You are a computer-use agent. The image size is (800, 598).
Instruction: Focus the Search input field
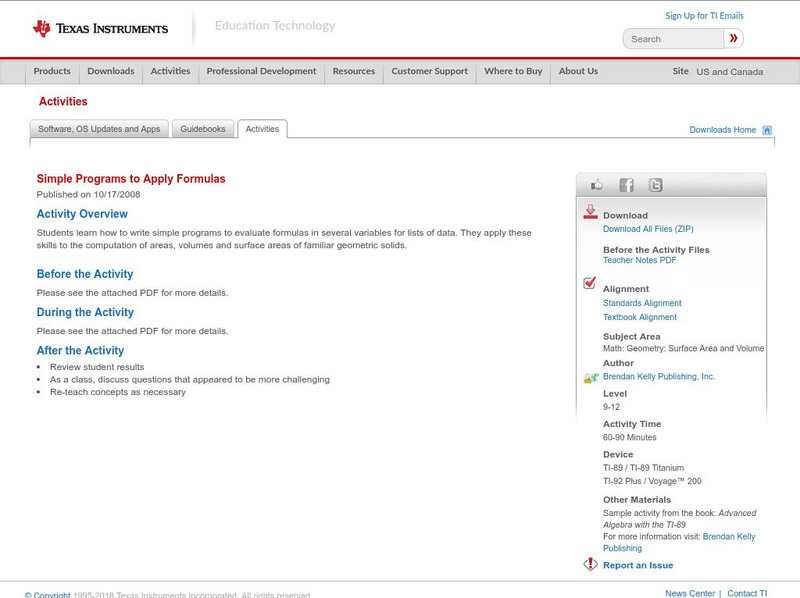point(674,39)
